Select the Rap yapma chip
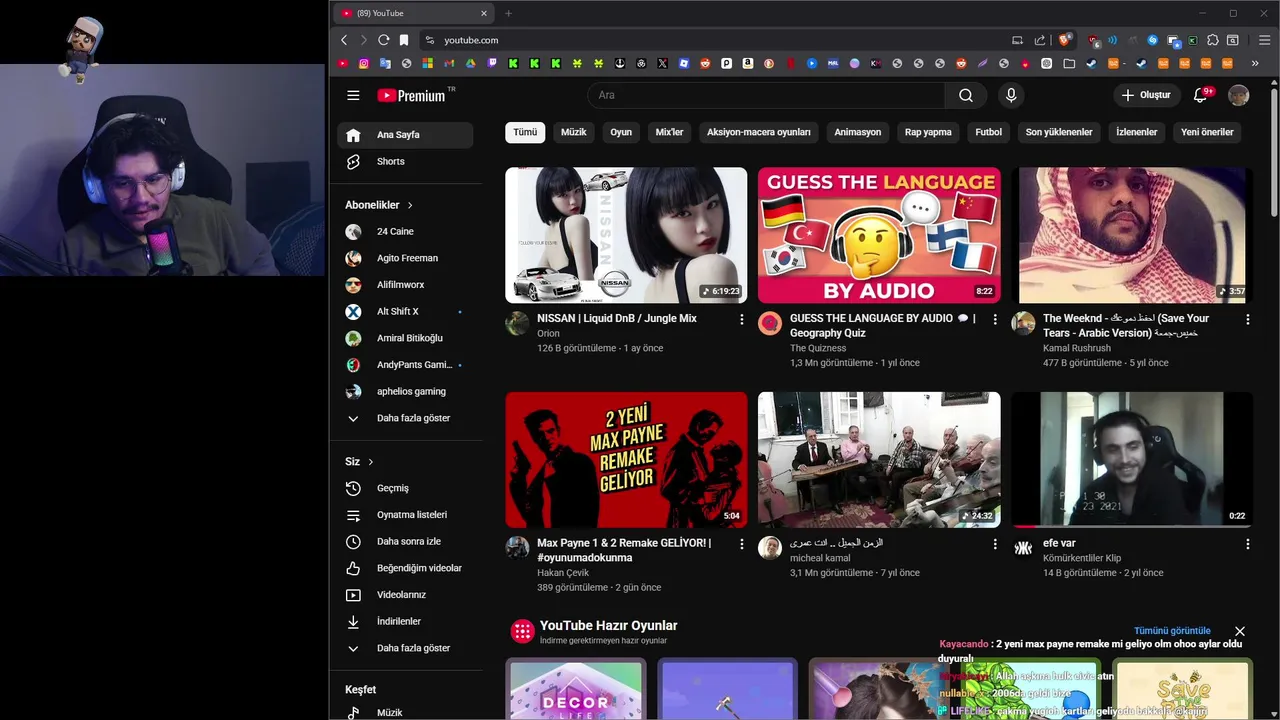Screen dimensions: 1280x720 [928, 132]
